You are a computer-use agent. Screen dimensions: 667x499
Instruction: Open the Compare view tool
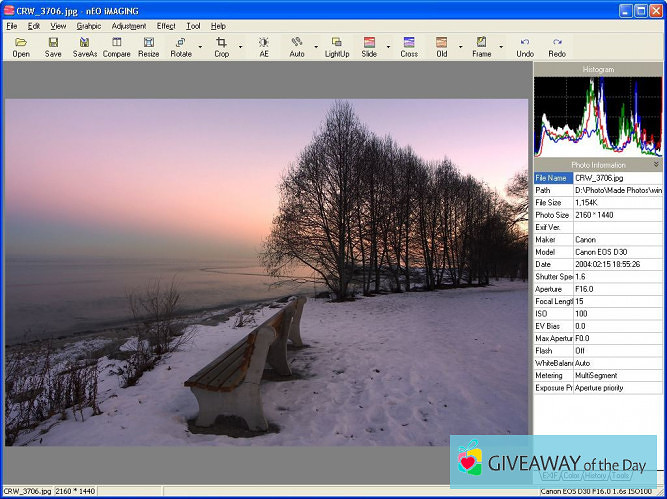click(116, 43)
